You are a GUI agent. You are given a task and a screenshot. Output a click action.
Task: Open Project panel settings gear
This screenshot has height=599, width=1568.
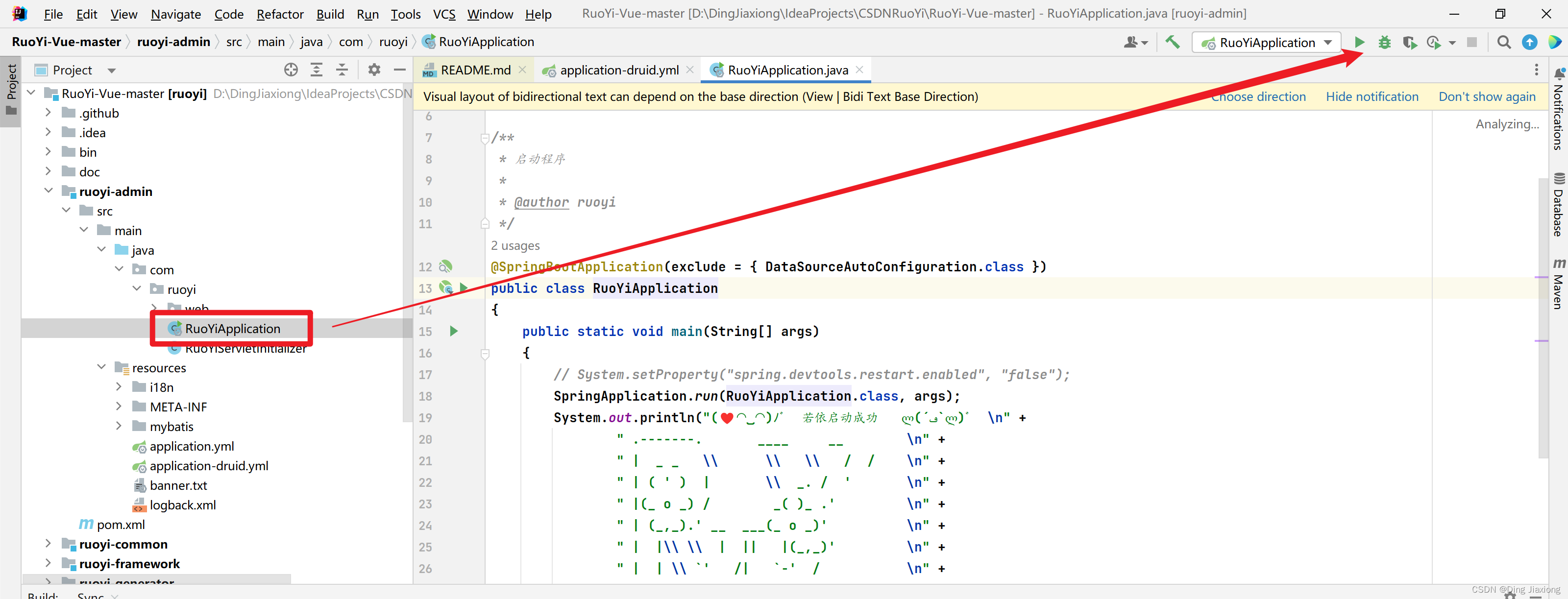(x=374, y=70)
